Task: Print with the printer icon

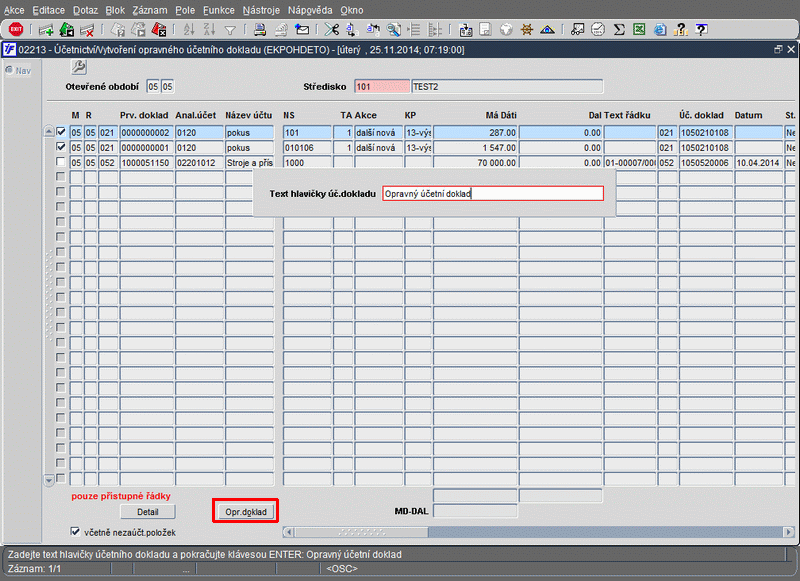Action: click(x=260, y=30)
